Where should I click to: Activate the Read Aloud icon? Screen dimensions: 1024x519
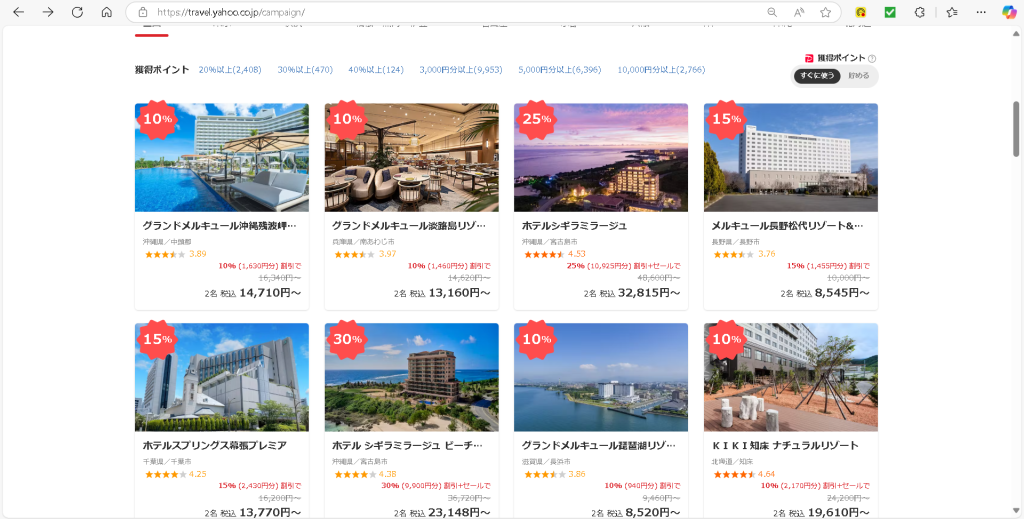[798, 12]
